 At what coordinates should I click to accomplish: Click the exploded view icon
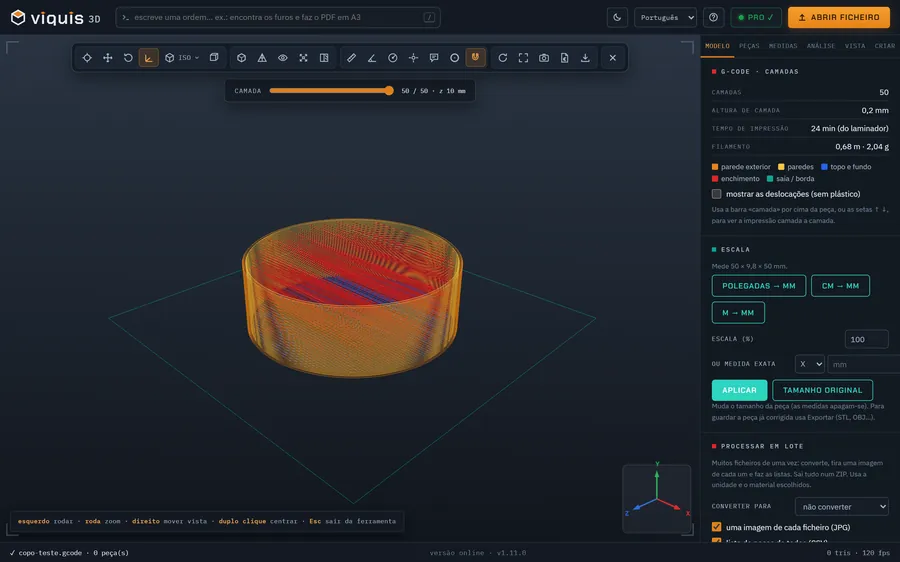[304, 57]
